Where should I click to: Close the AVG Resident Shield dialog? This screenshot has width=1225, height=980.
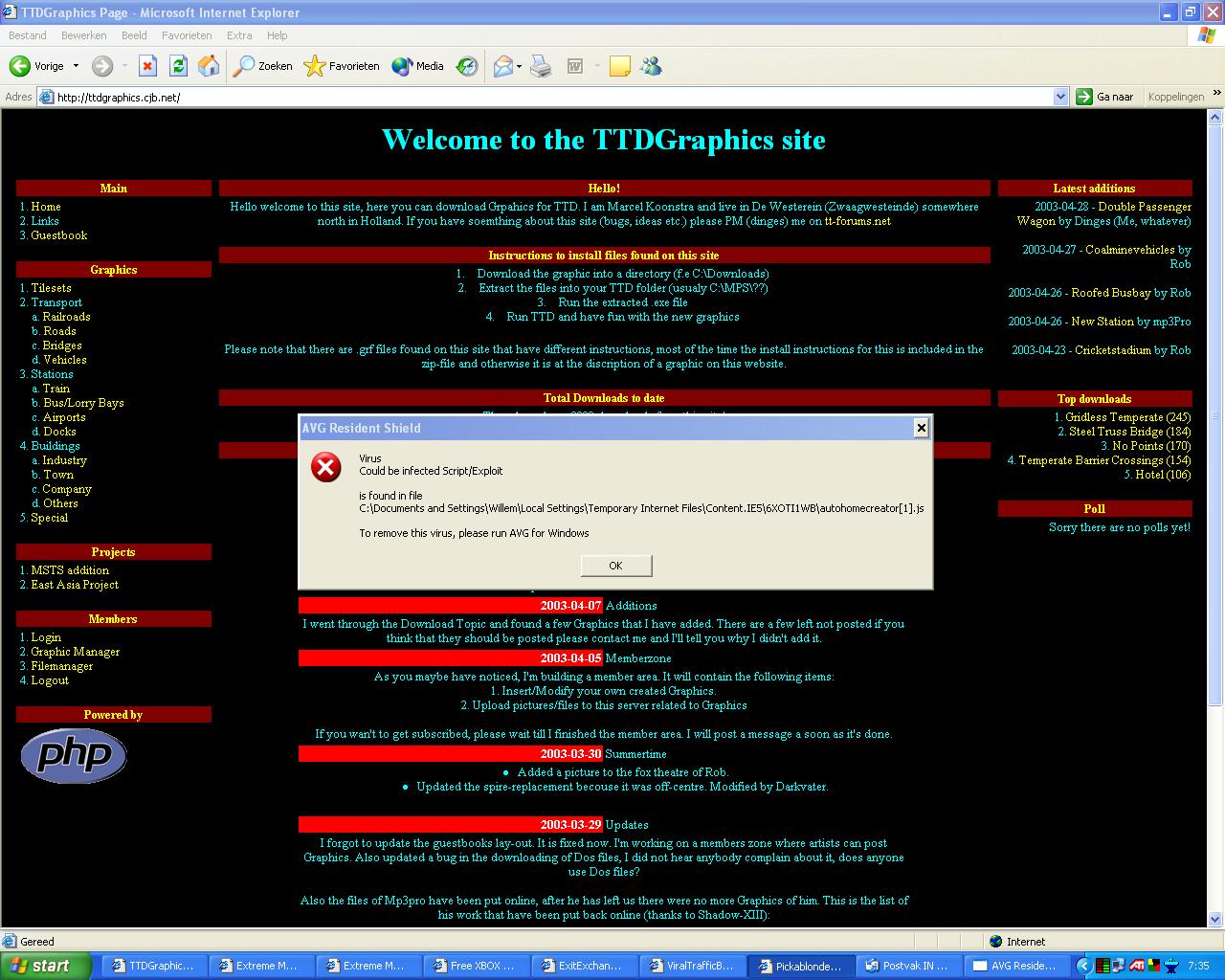tap(921, 428)
